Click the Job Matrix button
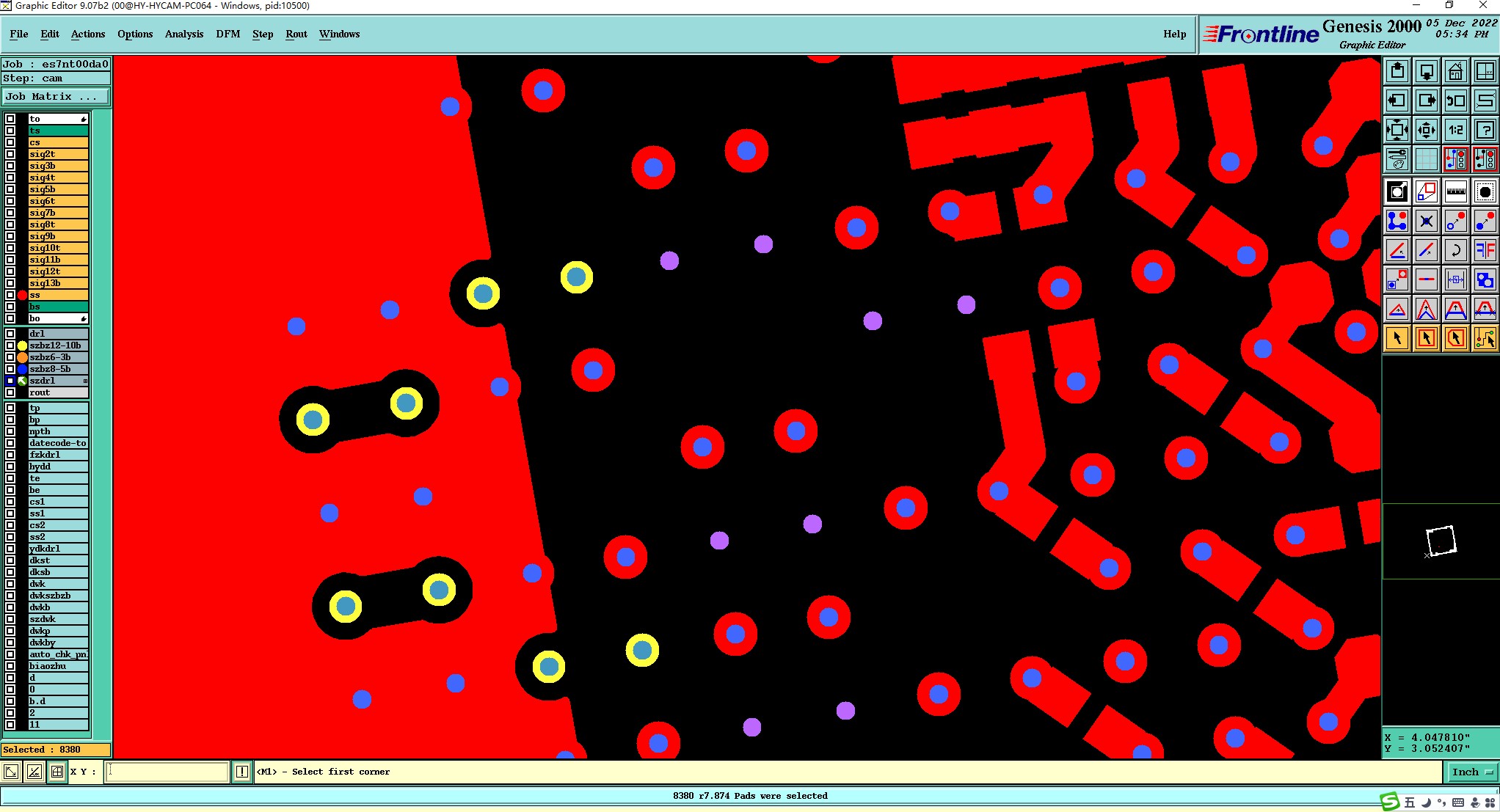The width and height of the screenshot is (1500, 812). click(55, 96)
